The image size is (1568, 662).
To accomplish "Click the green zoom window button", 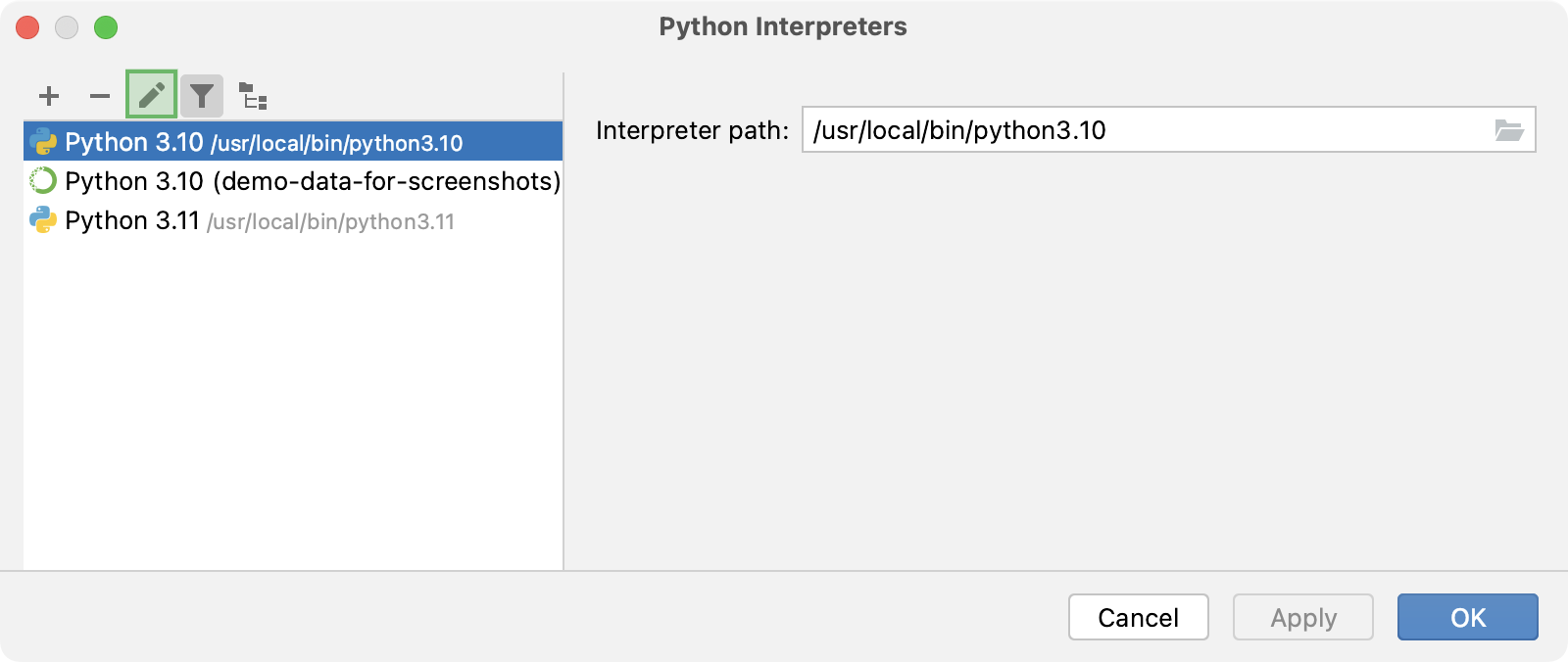I will click(106, 27).
